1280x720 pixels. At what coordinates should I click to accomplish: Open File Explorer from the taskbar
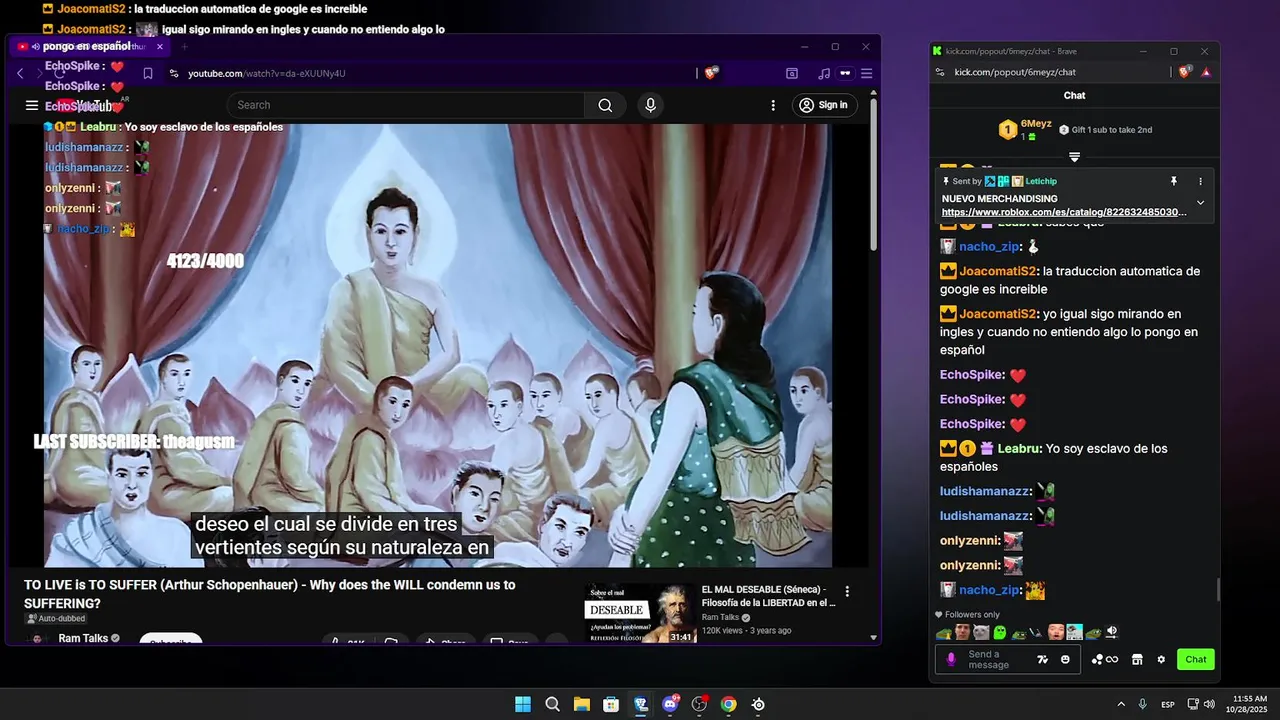(x=581, y=704)
